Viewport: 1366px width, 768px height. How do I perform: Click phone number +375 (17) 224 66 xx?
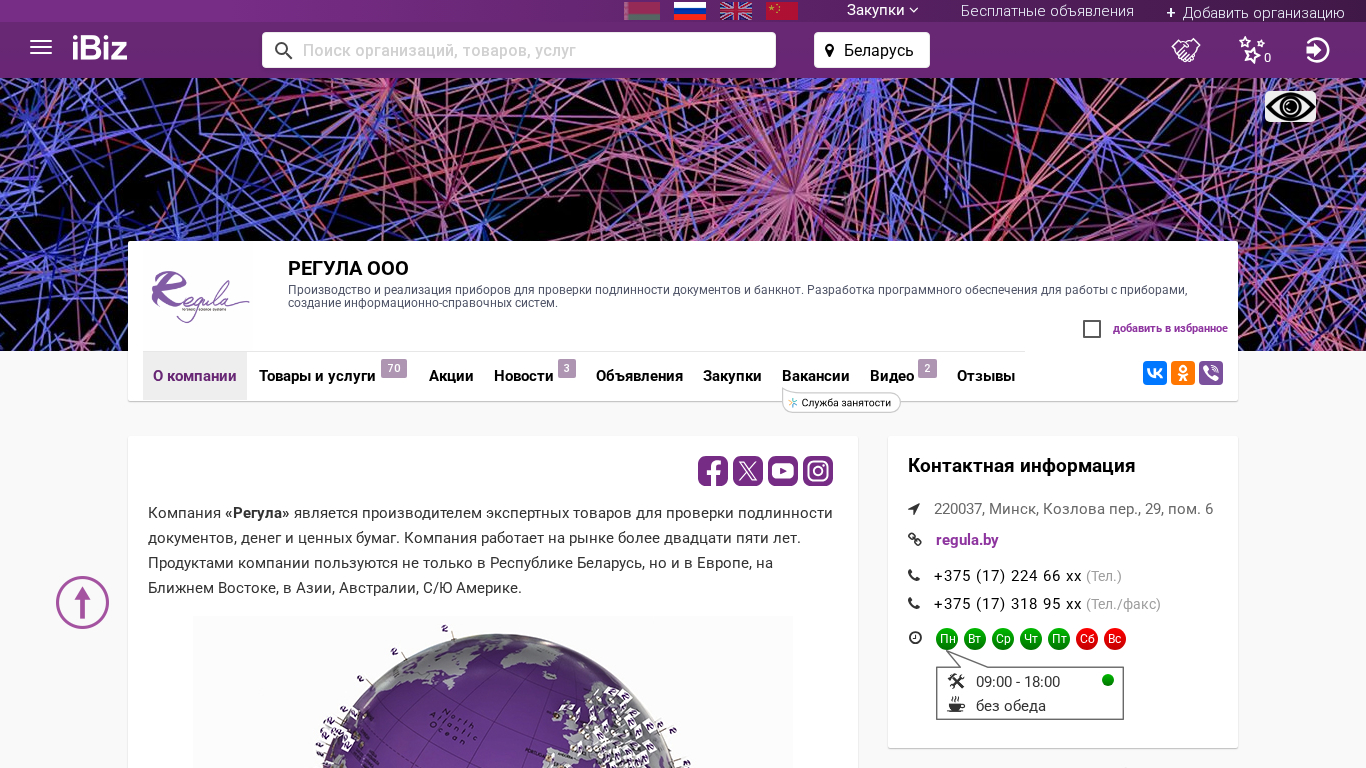point(1008,576)
